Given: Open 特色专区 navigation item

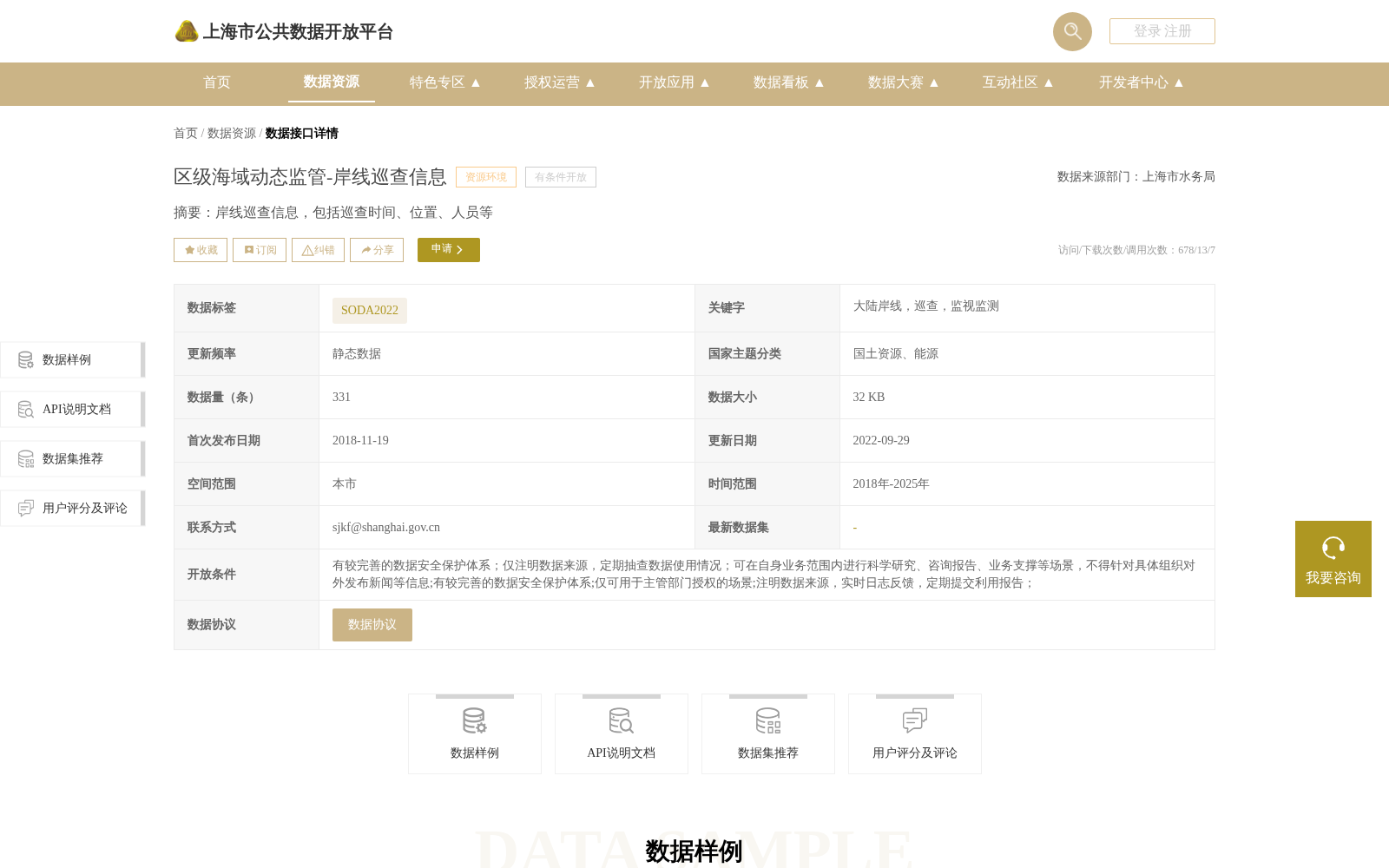Looking at the screenshot, I should [438, 82].
